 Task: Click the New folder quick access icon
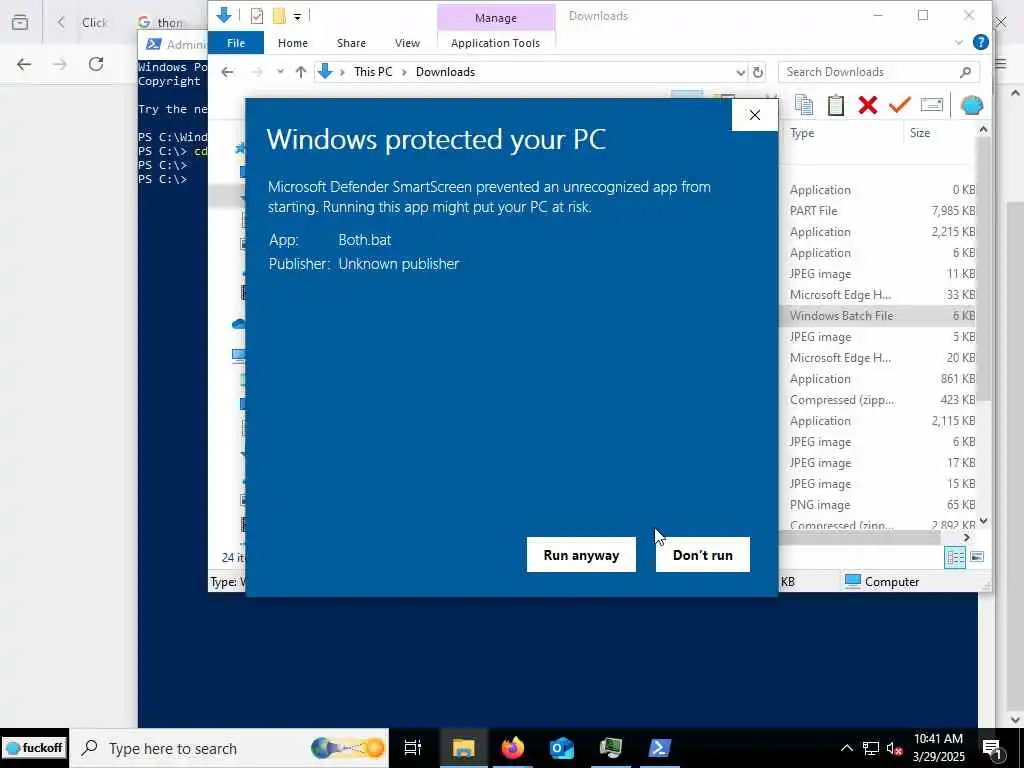(279, 15)
